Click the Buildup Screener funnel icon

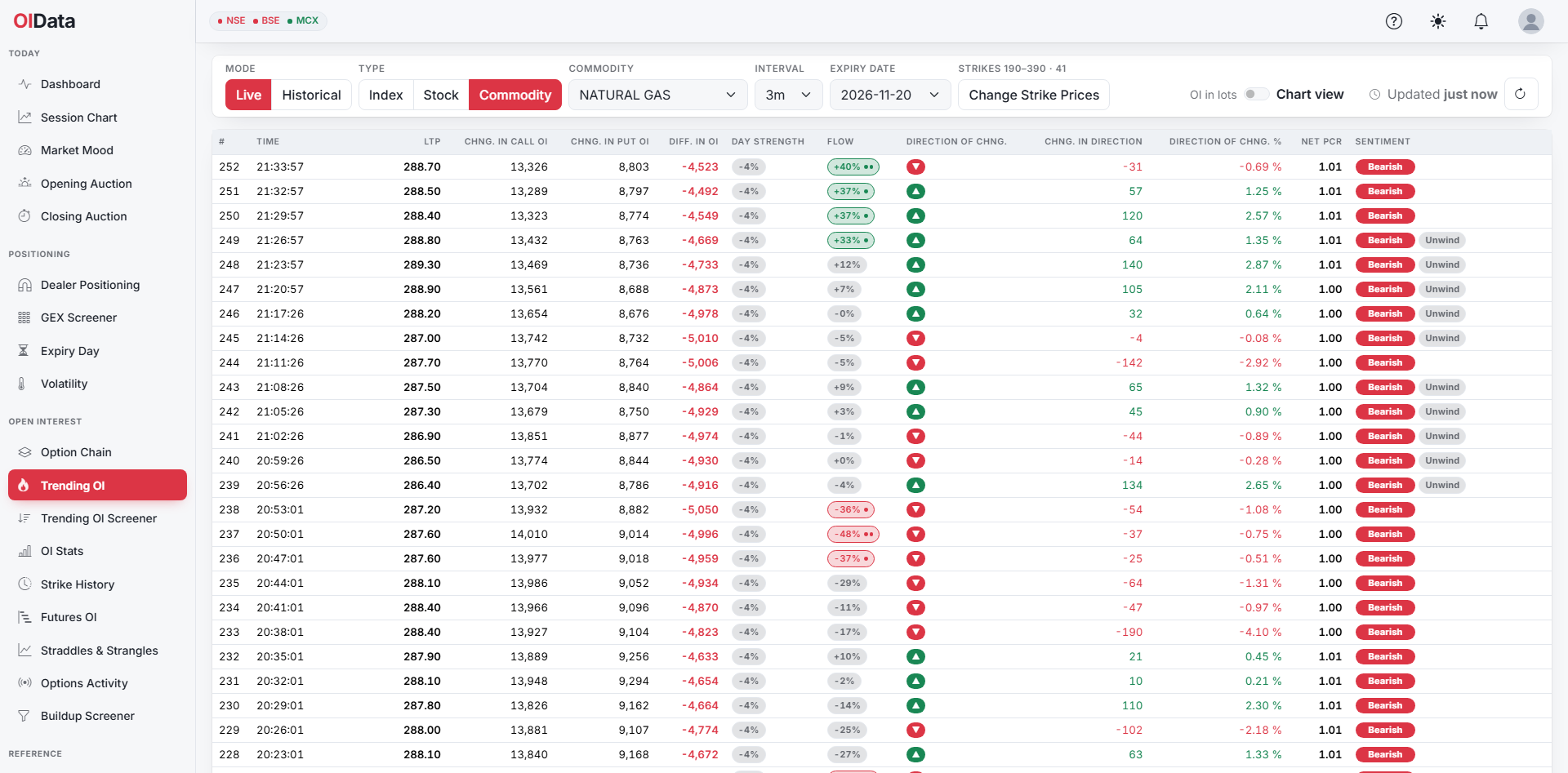[24, 716]
